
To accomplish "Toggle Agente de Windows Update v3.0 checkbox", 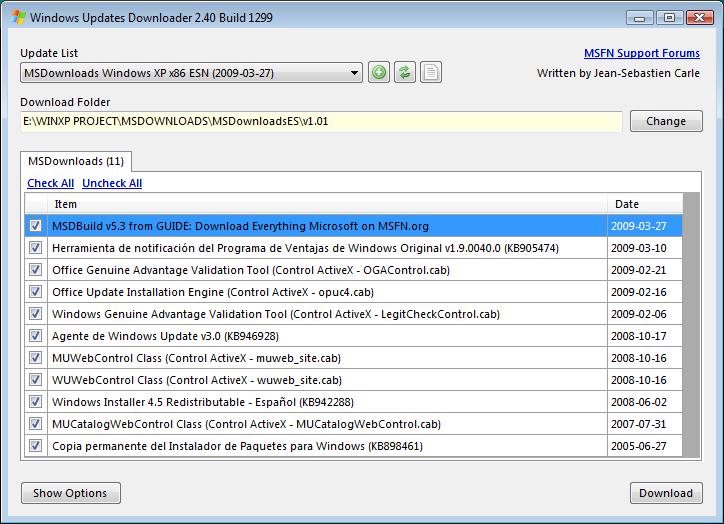I will point(36,336).
